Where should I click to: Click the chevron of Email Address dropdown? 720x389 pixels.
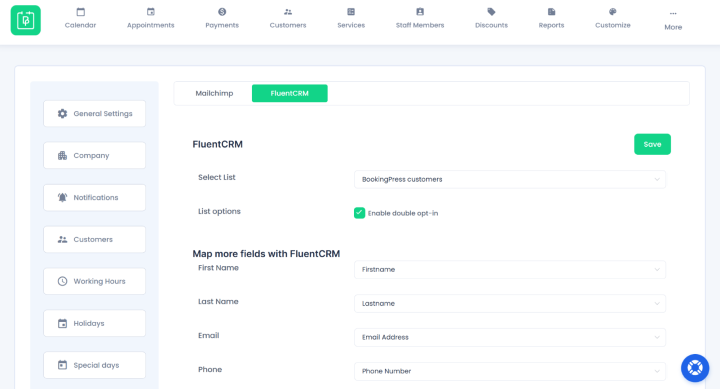point(657,338)
